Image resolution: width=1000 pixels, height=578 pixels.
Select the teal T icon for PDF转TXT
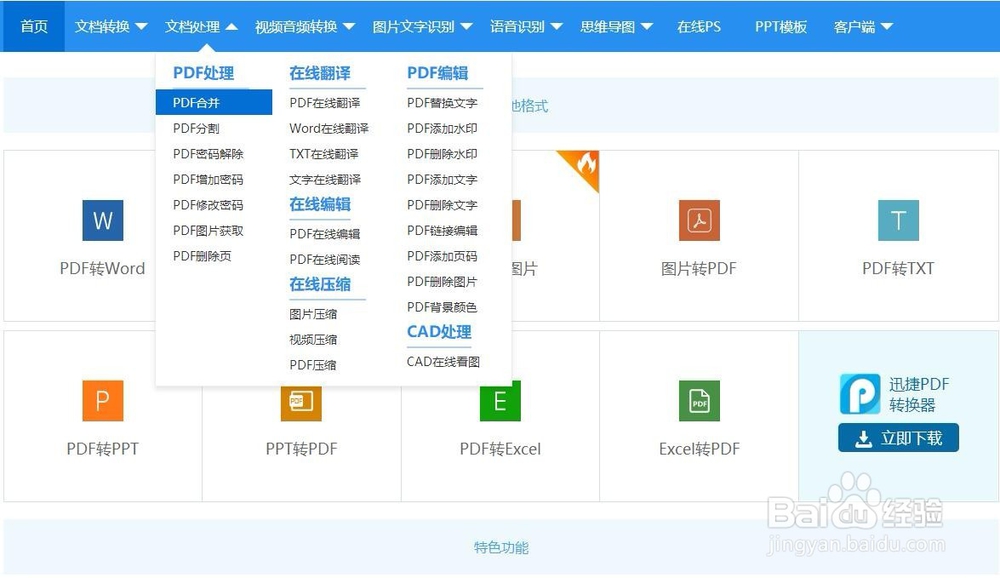897,220
